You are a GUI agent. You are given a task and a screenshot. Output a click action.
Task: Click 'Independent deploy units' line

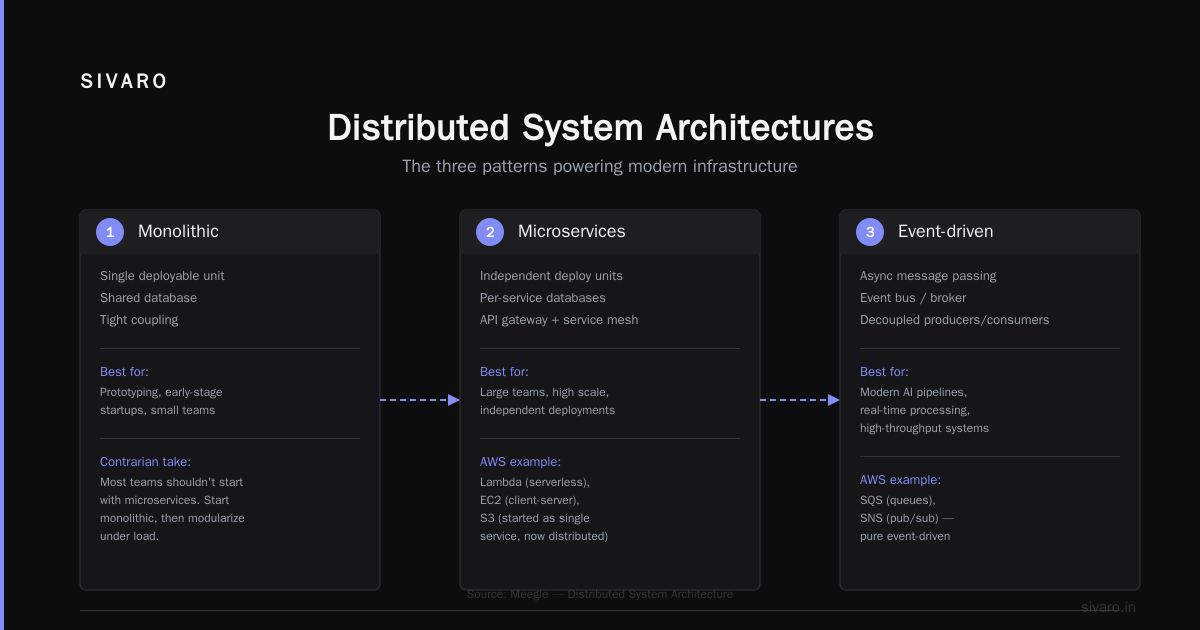tap(551, 276)
